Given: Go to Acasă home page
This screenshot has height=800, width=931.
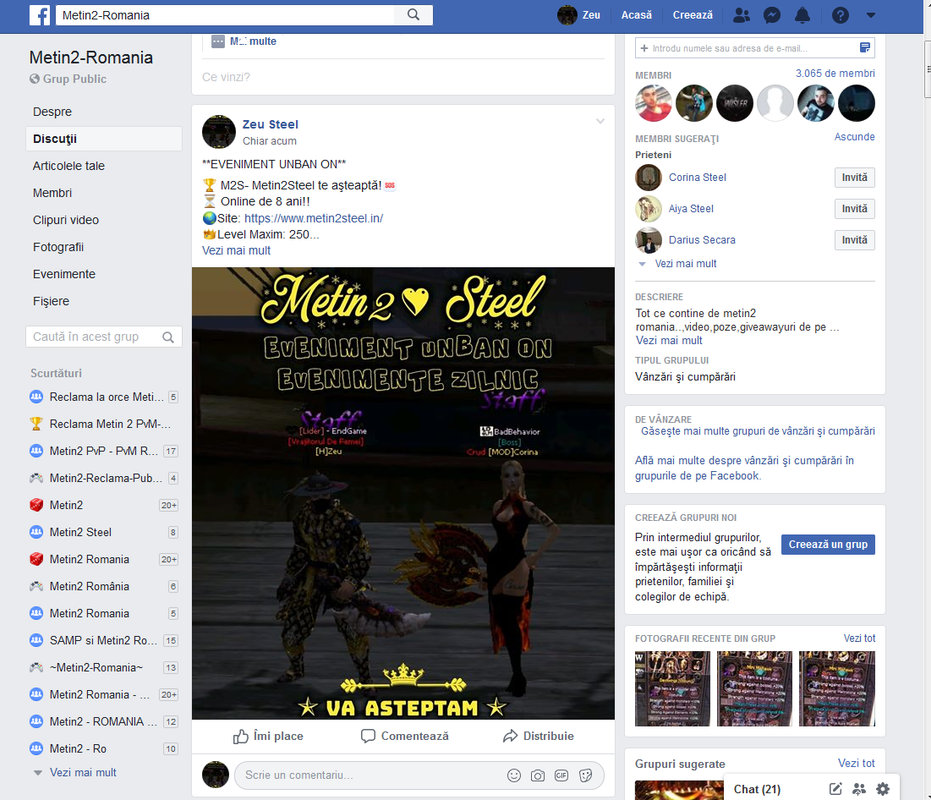Looking at the screenshot, I should pos(636,15).
